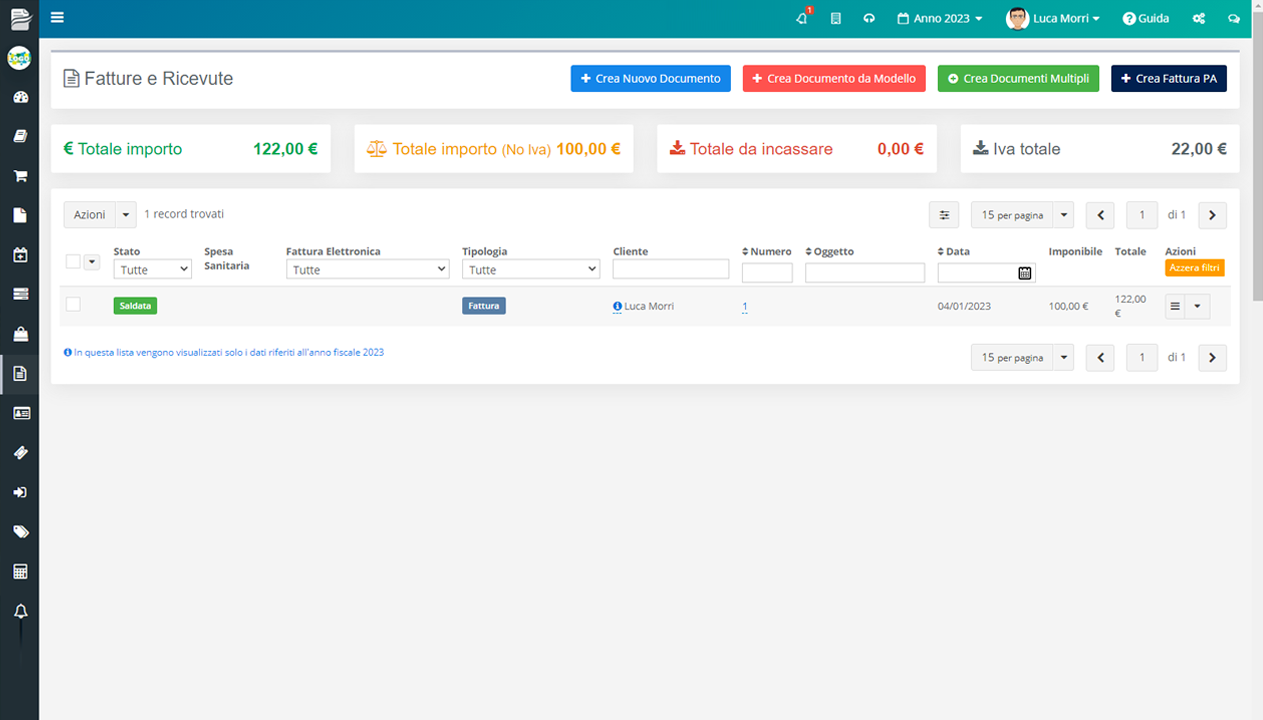Expand the Azioni dropdown arrow

[126, 215]
